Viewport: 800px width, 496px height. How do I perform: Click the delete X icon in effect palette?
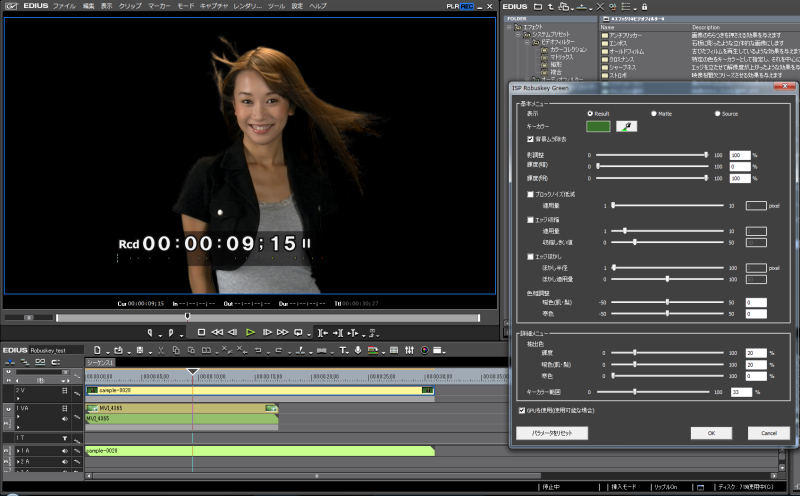coord(600,7)
